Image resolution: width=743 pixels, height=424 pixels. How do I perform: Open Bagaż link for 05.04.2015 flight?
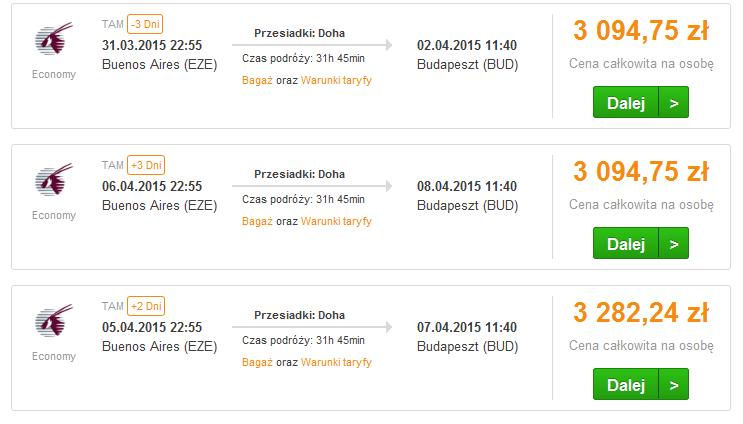coord(257,362)
